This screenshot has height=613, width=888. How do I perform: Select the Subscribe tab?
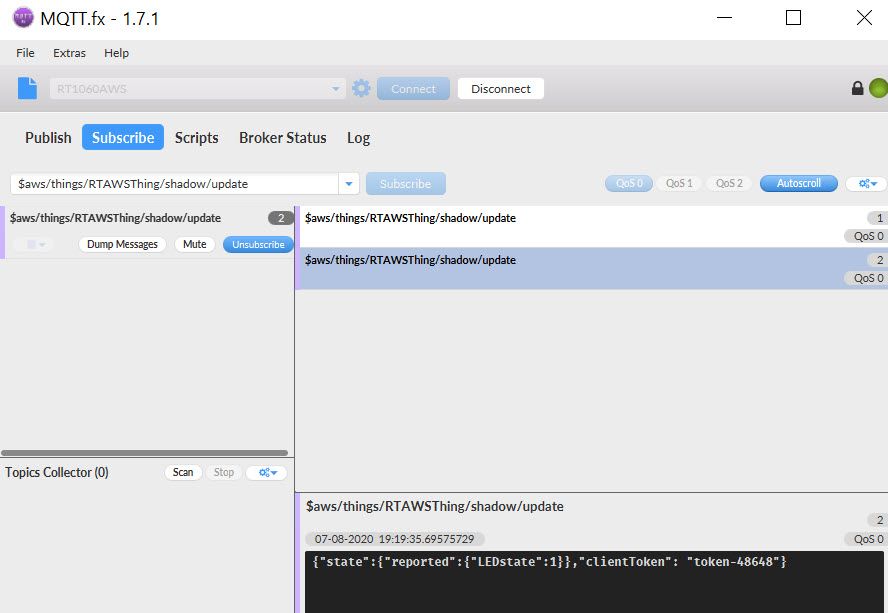123,137
